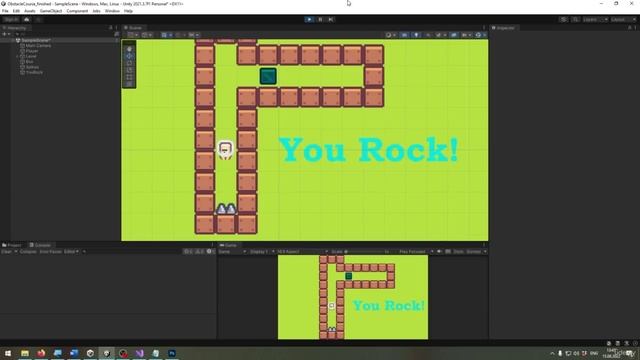Select the Player object in Hierarchy
Viewport: 640px width, 360px height.
click(x=32, y=51)
